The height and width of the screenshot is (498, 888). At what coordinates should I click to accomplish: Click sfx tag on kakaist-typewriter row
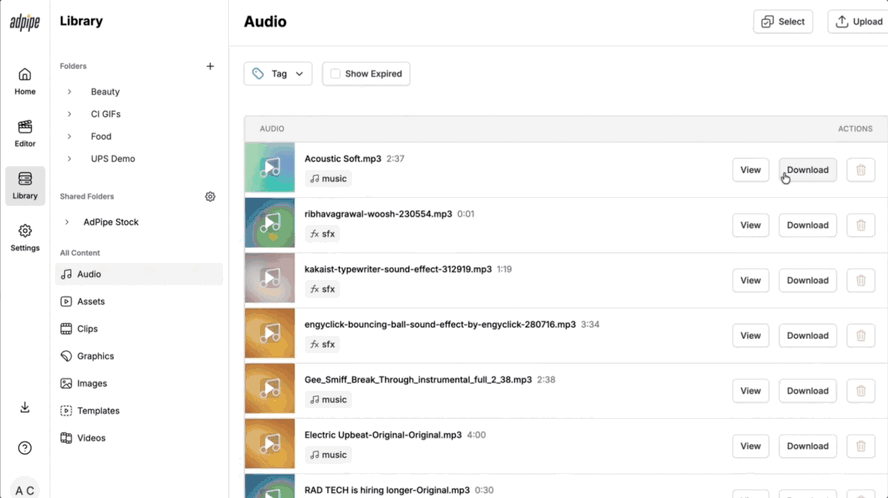click(322, 289)
